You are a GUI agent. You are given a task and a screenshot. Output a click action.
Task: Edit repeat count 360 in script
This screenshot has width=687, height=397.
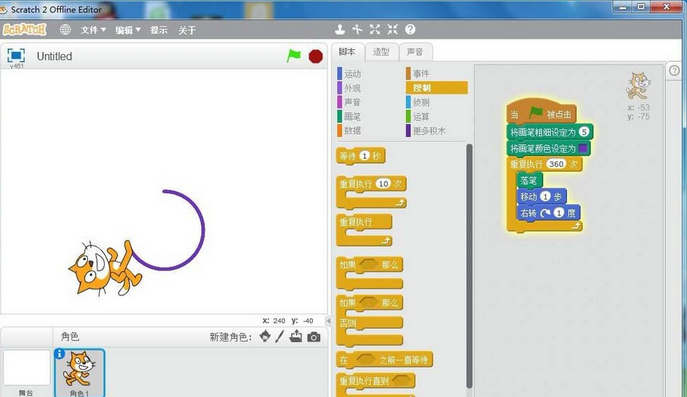tap(556, 164)
